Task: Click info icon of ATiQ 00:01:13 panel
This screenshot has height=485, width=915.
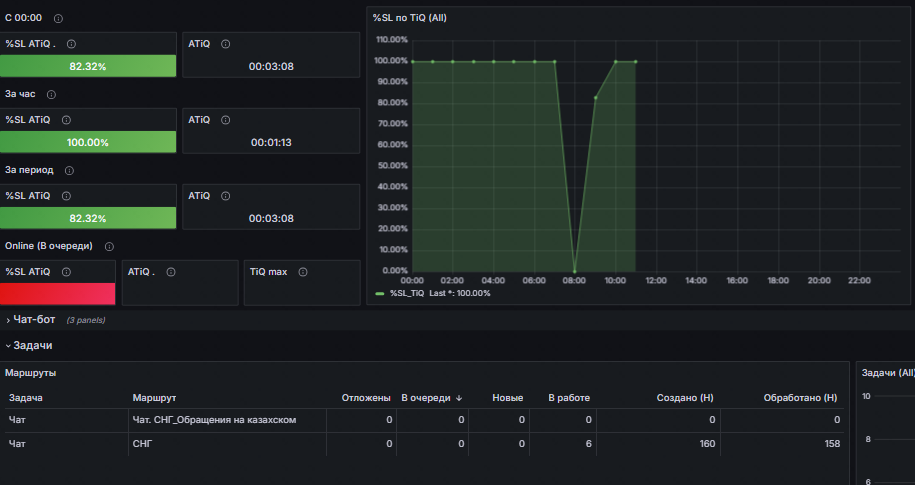Action: point(226,120)
